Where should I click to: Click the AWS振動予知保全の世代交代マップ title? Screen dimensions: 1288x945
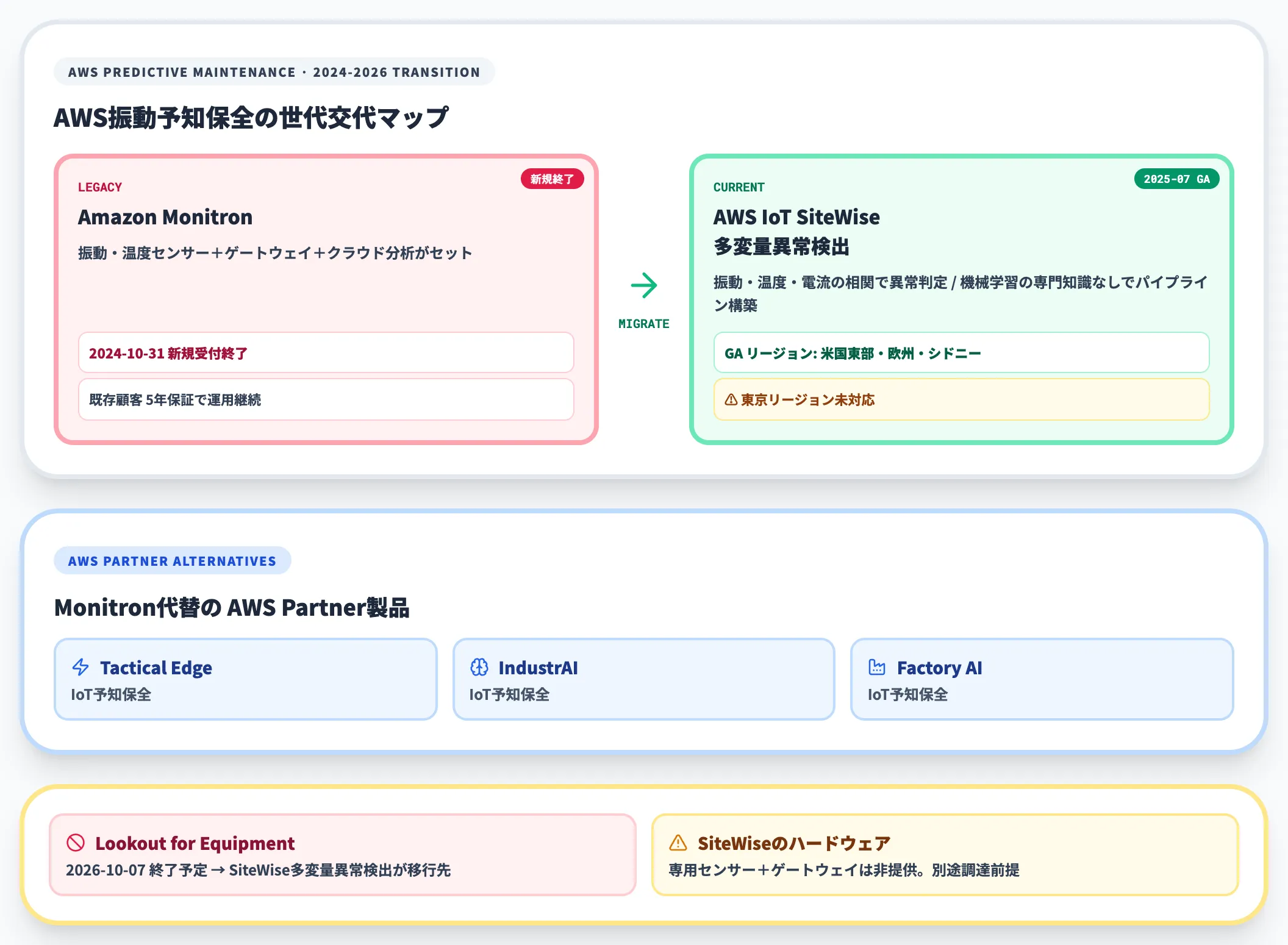251,118
